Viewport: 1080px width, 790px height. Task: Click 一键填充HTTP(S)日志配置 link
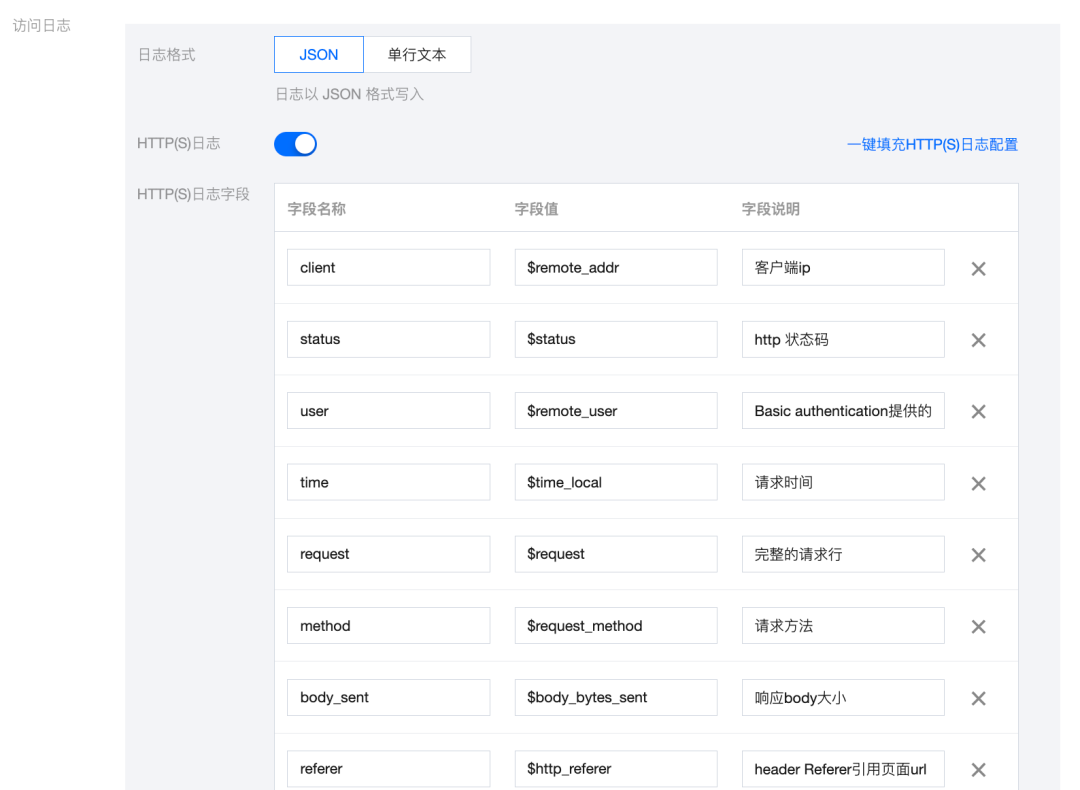click(932, 145)
